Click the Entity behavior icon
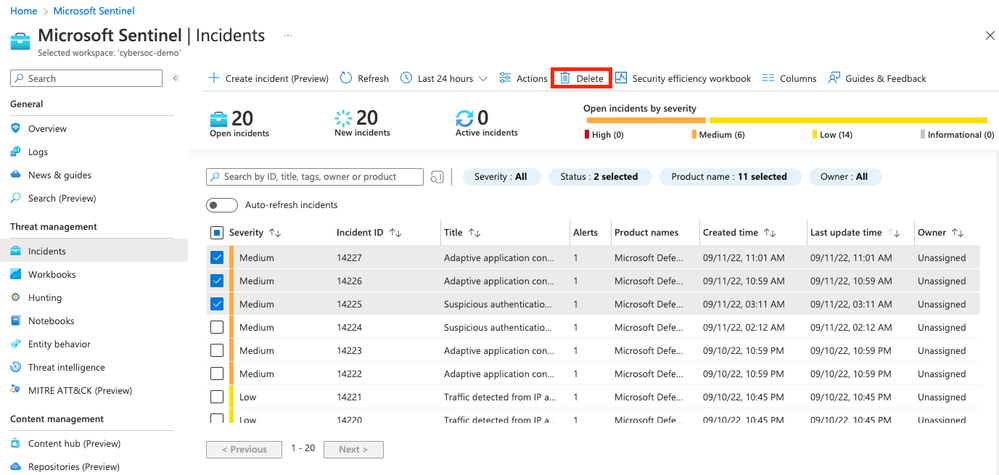This screenshot has height=475, width=999. (x=16, y=344)
